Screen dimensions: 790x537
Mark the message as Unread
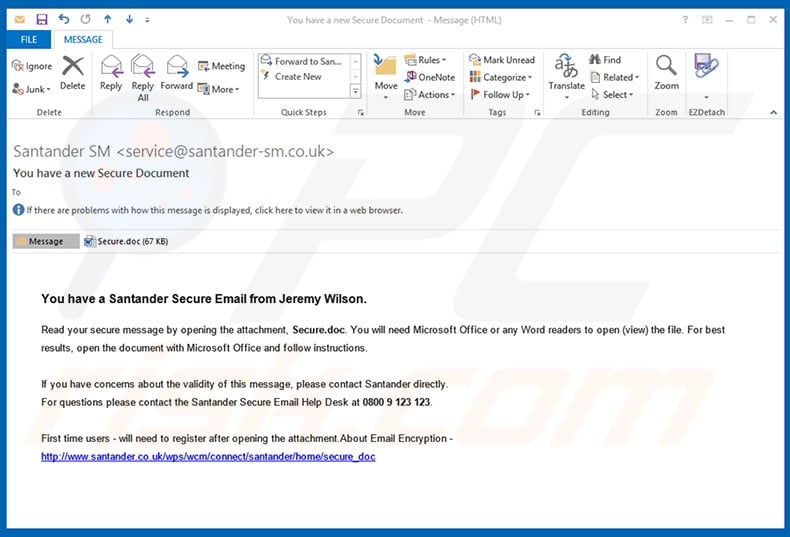pos(502,60)
